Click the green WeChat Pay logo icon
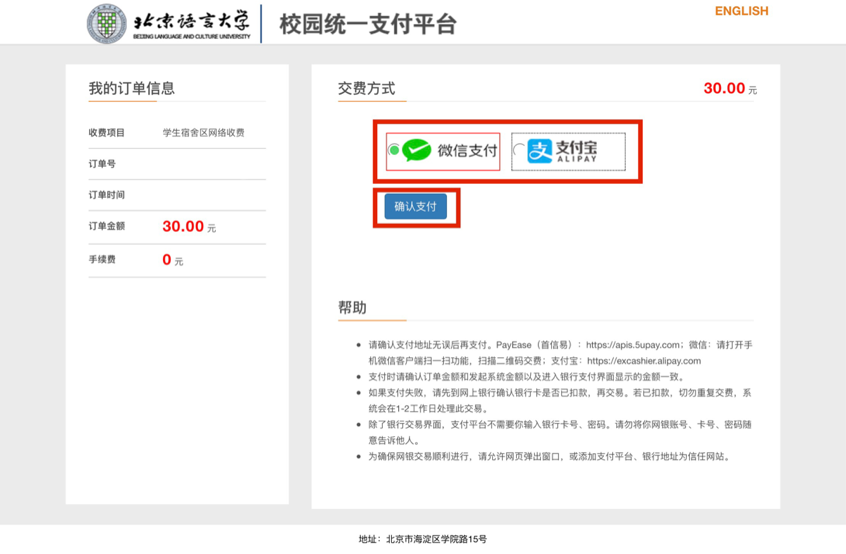Screen dimensions: 846x554 pyautogui.click(x=416, y=151)
